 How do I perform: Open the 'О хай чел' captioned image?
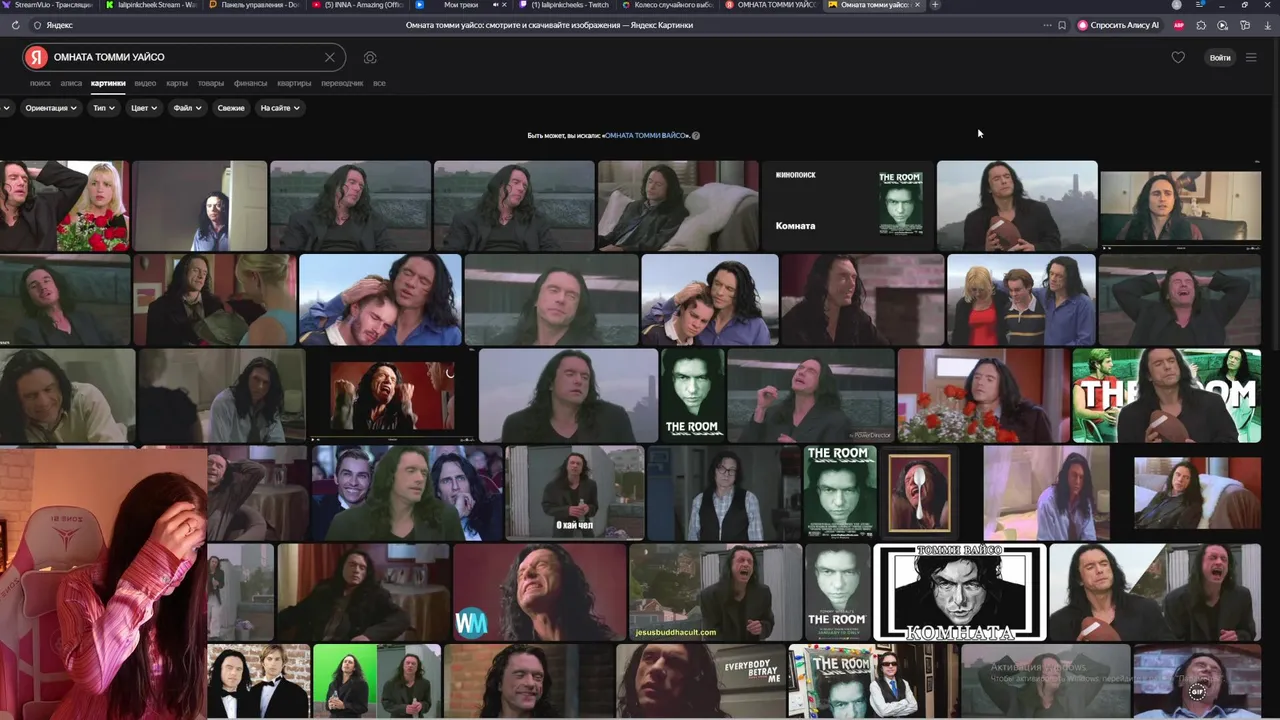(x=574, y=493)
